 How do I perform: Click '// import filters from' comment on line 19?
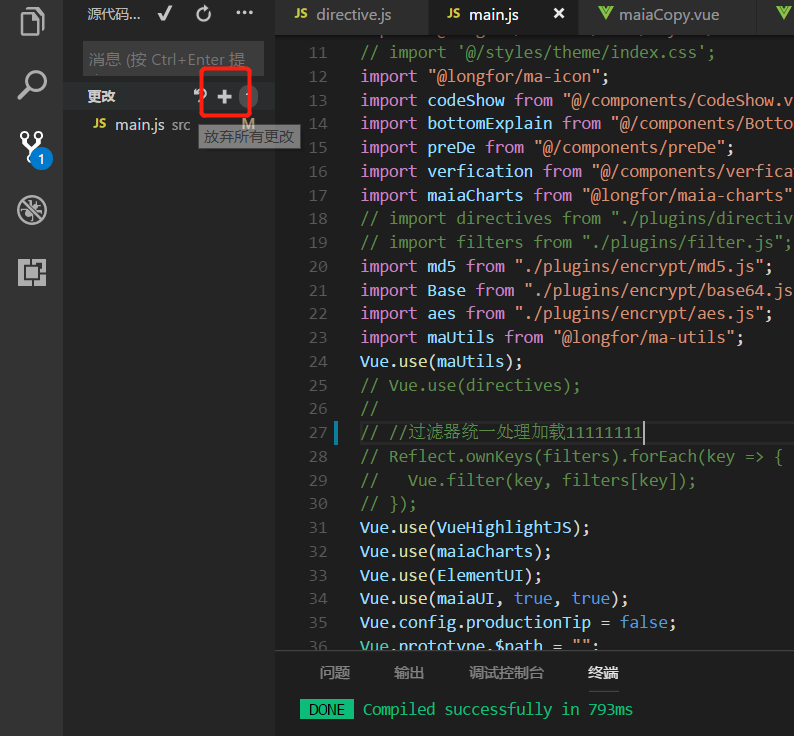click(575, 243)
